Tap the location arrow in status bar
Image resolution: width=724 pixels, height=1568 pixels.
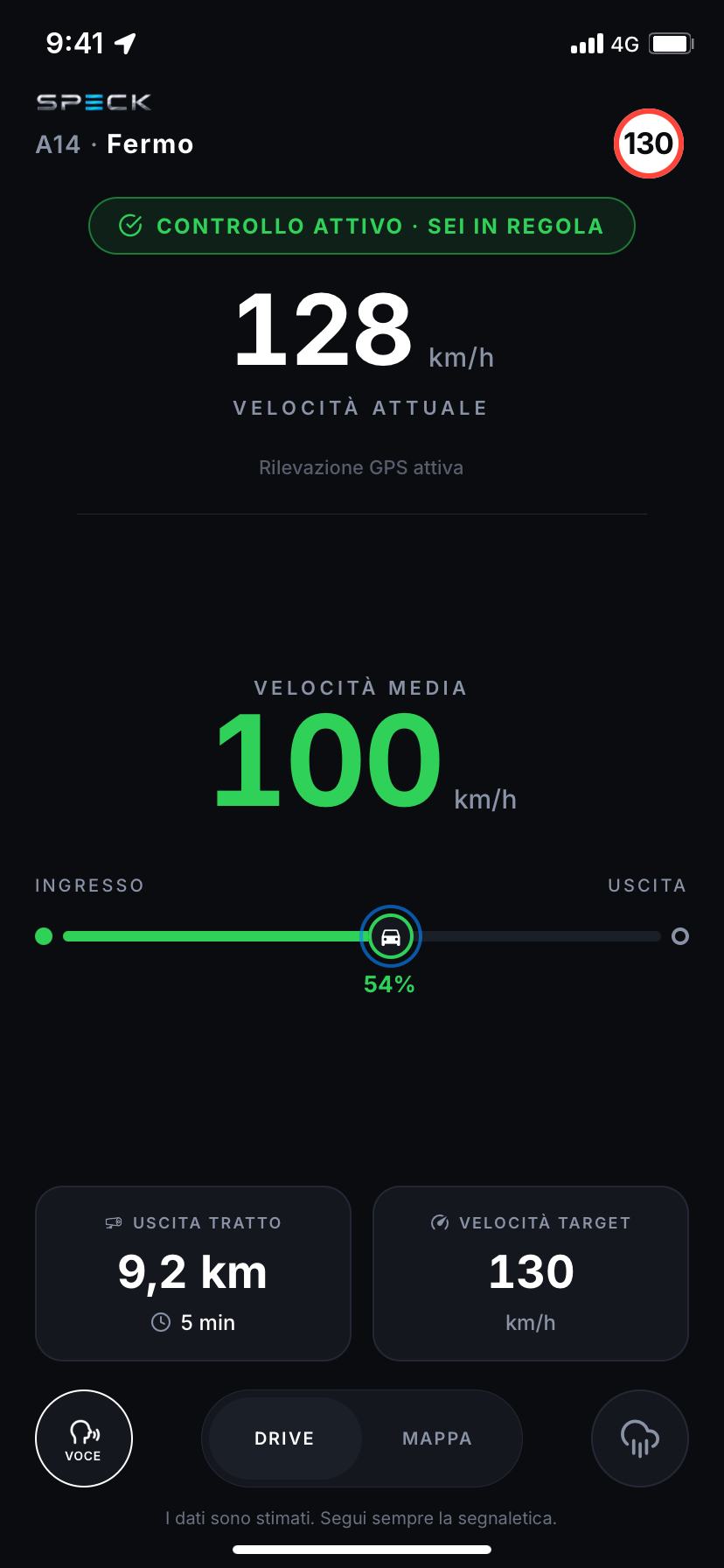tap(126, 43)
